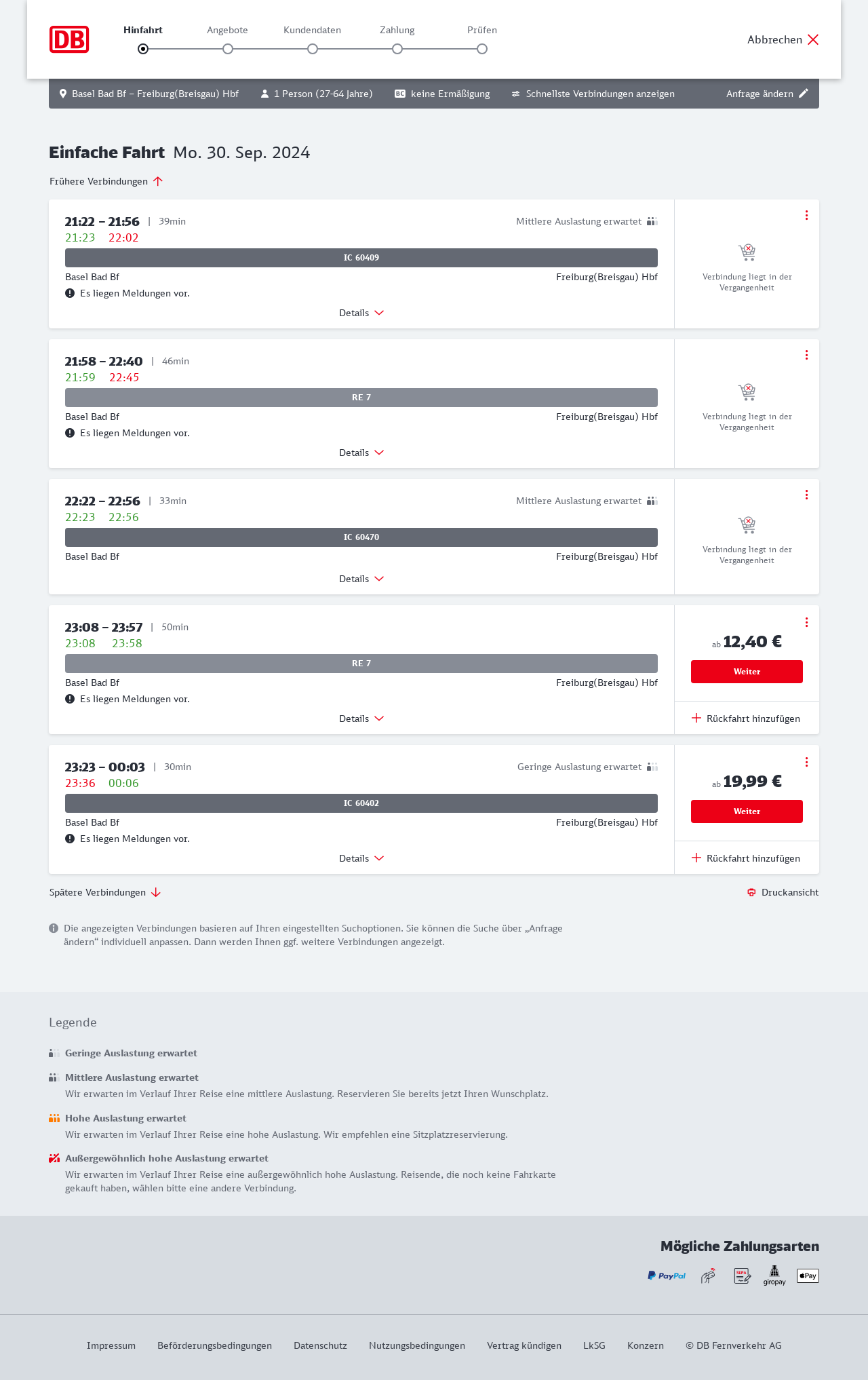The height and width of the screenshot is (1380, 868).
Task: Expand Details for the IC 60470 connection
Action: point(361,579)
